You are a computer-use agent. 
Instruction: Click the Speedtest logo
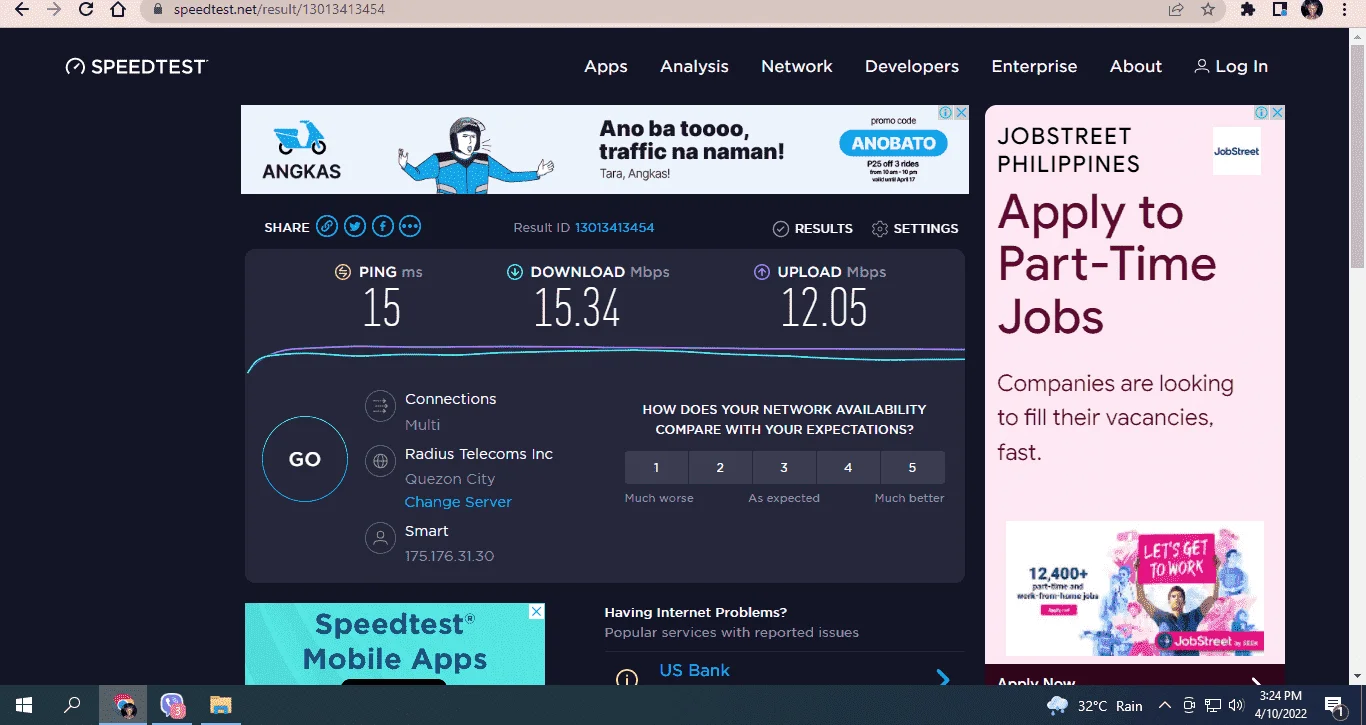coord(137,67)
